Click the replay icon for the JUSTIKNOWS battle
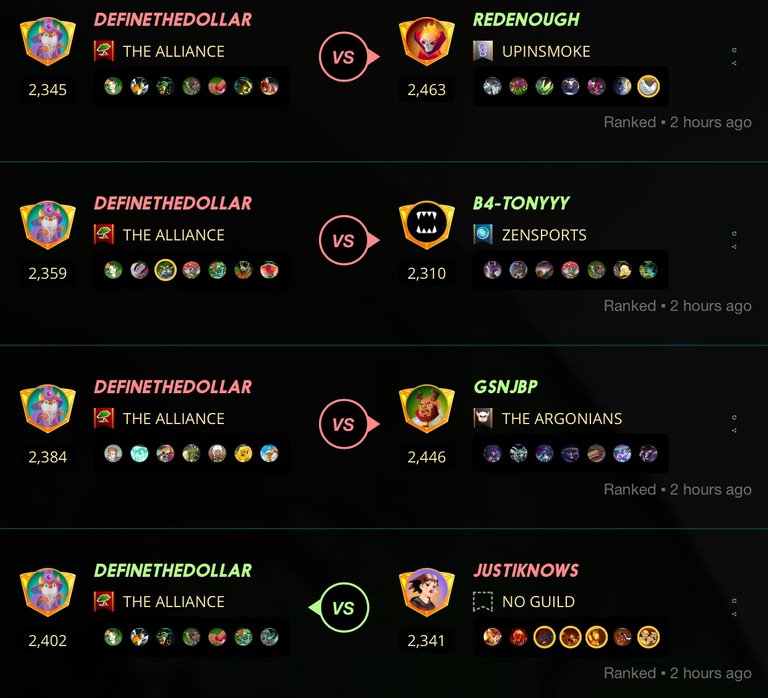This screenshot has width=768, height=698. (x=734, y=601)
